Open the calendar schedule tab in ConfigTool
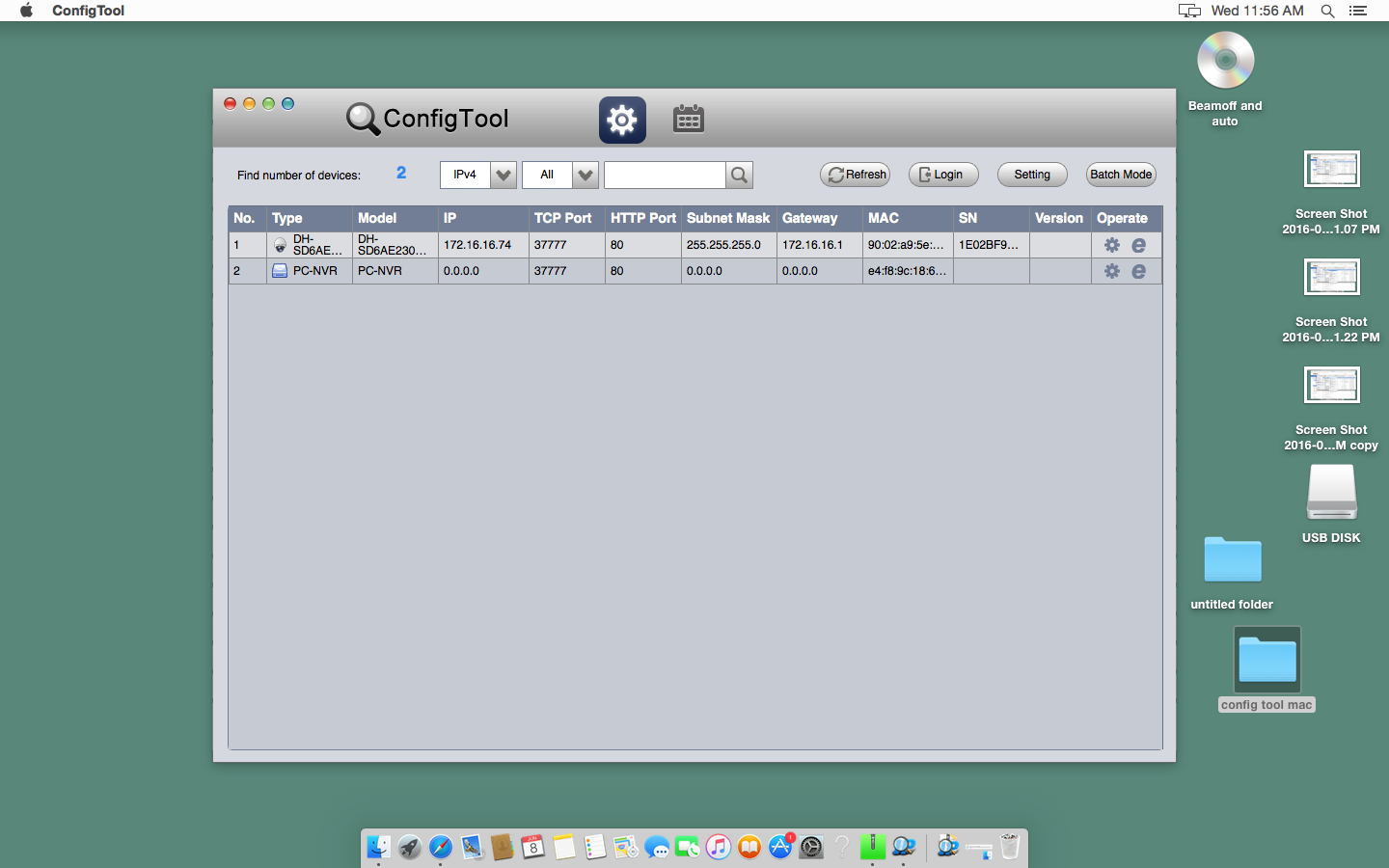The image size is (1389, 868). click(688, 120)
